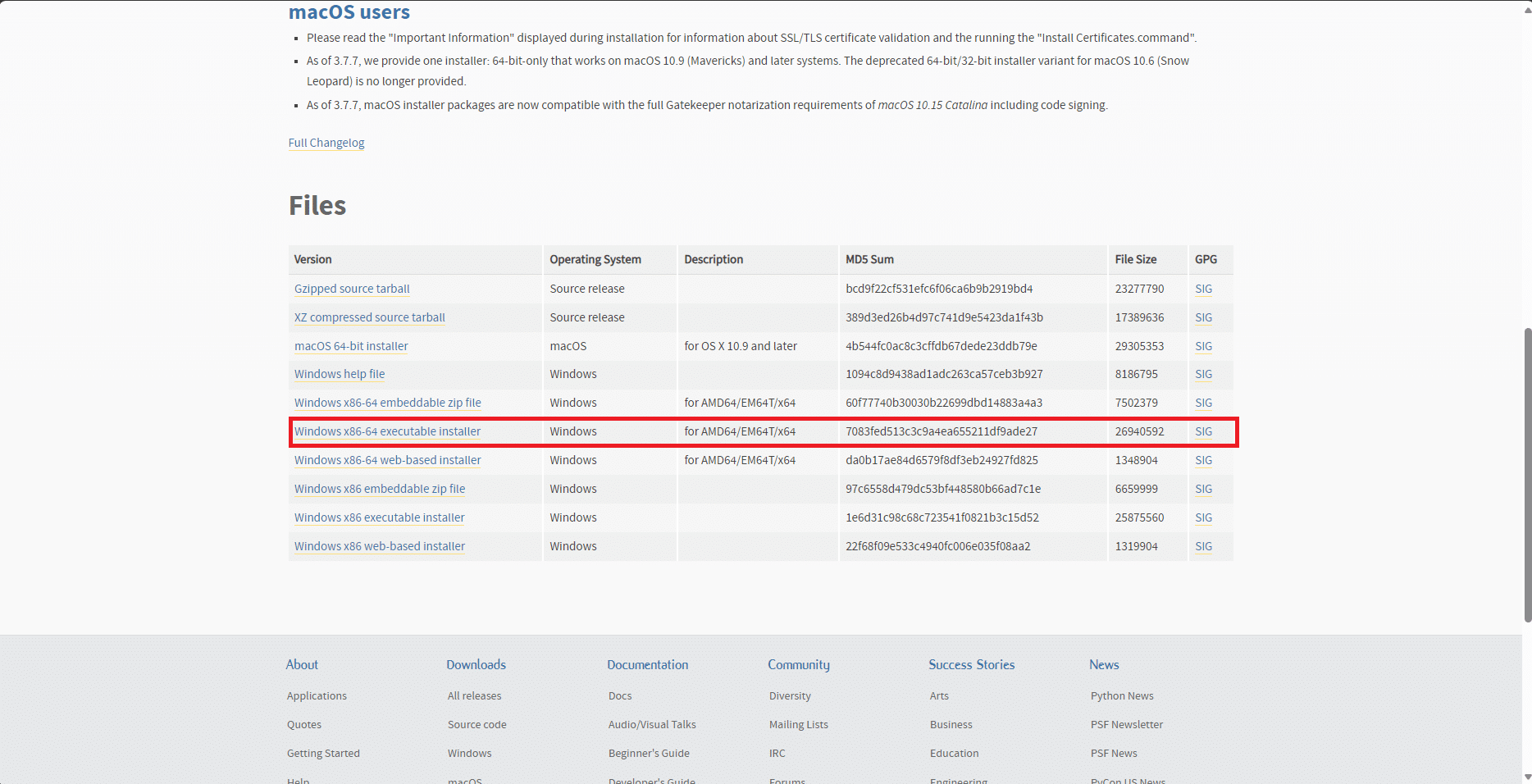The width and height of the screenshot is (1532, 784).
Task: Open Python News footer link
Action: tap(1122, 695)
